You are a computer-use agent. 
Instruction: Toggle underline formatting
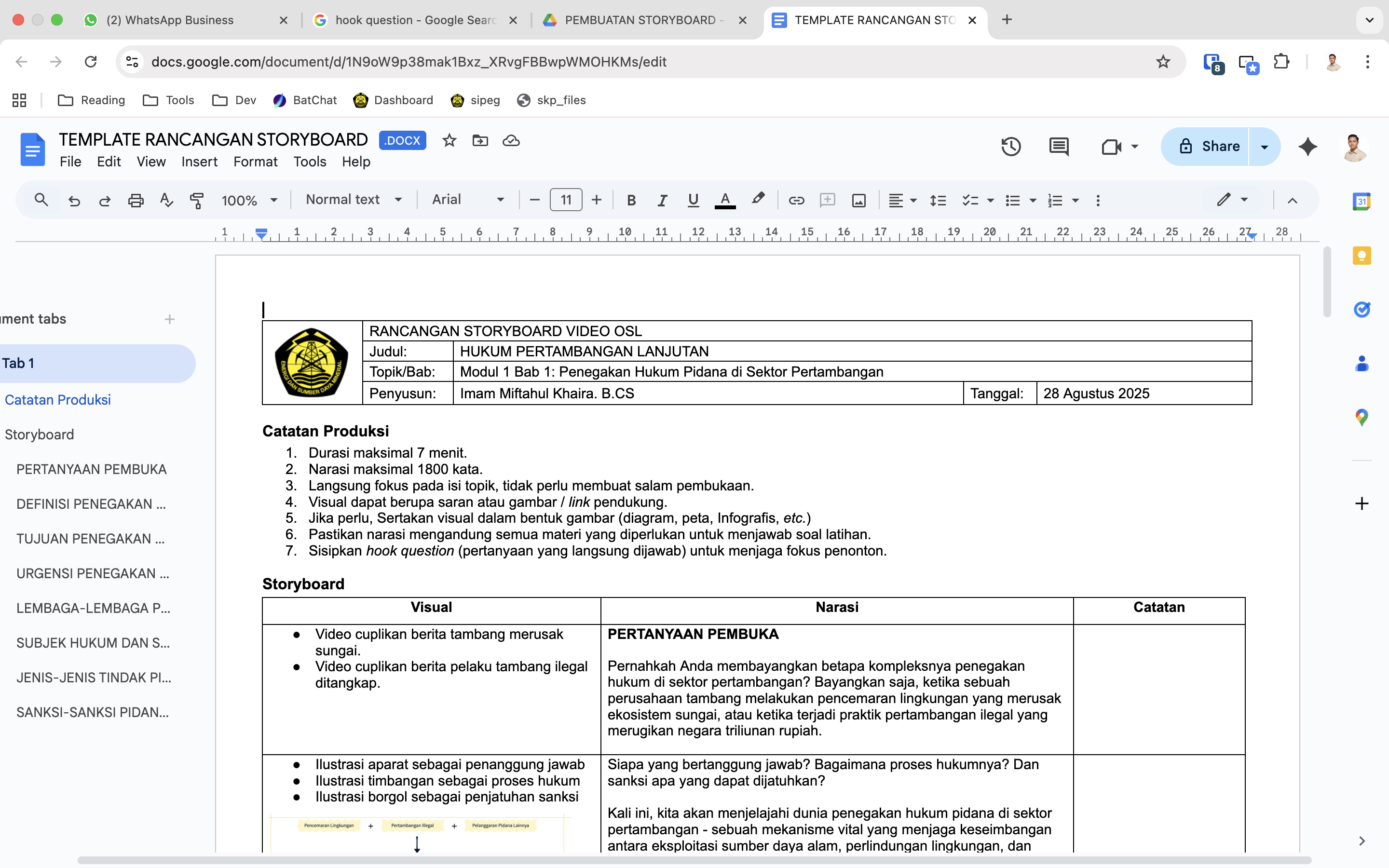(x=693, y=200)
